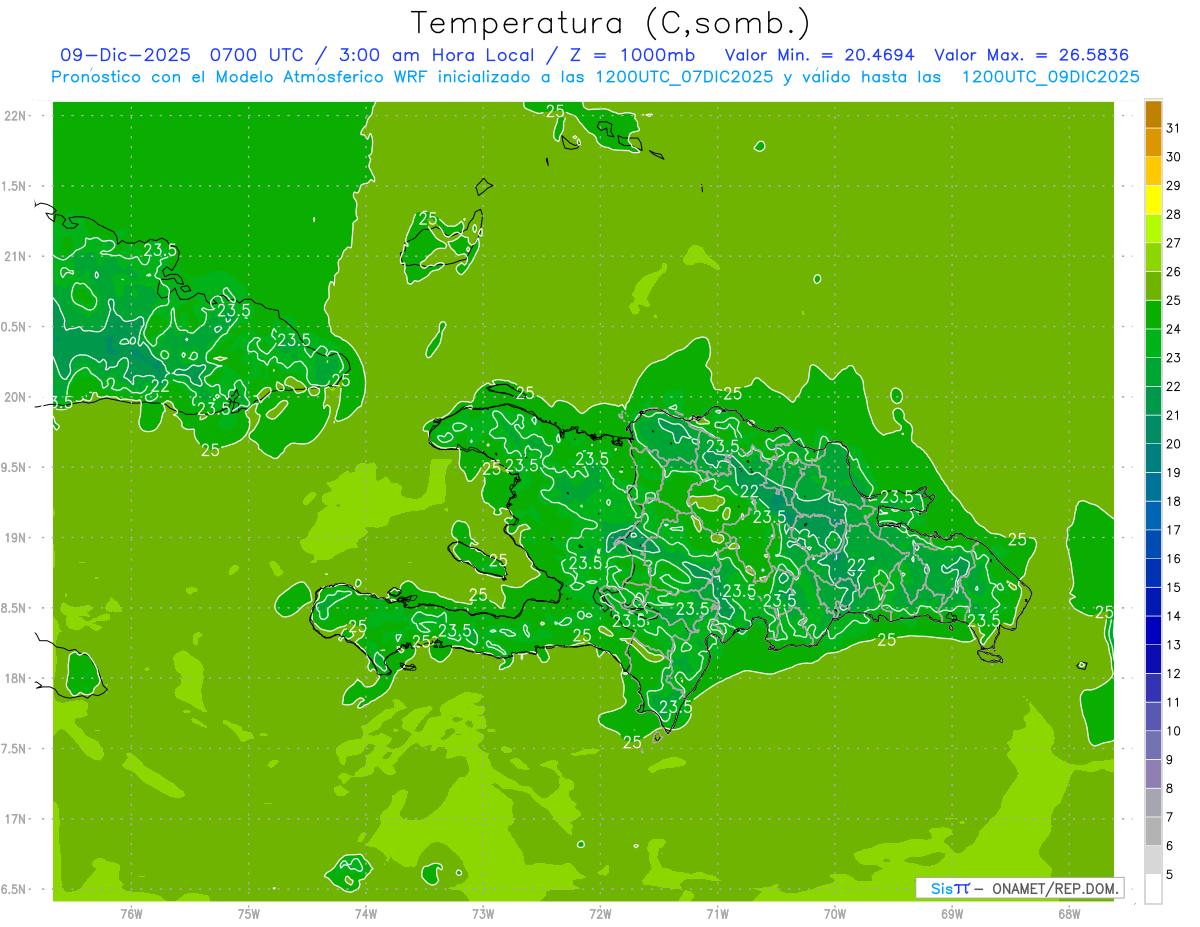
Task: Click gray legend swatch between 6 and 7
Action: click(x=1153, y=832)
